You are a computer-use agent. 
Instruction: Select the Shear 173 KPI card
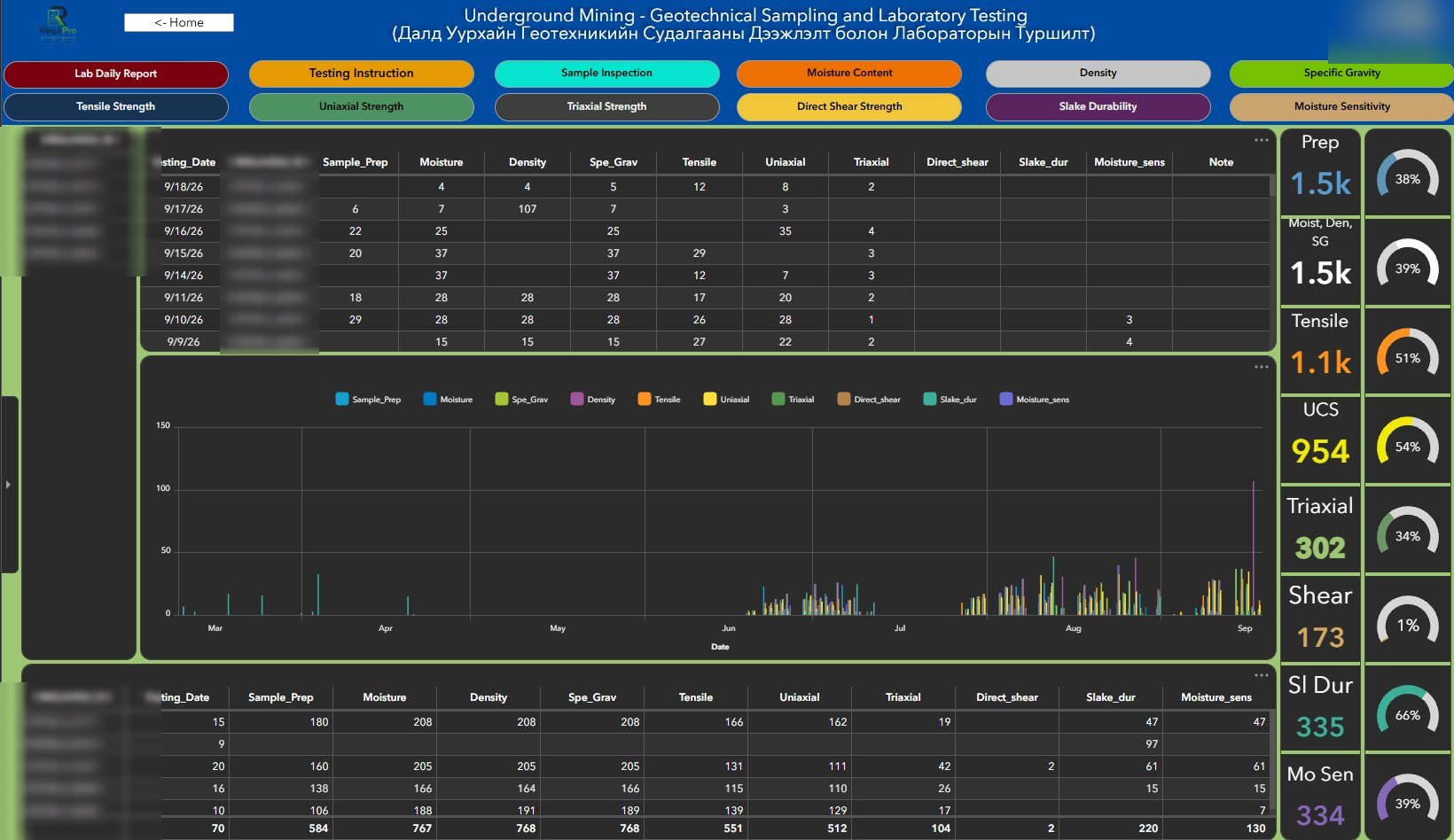(x=1320, y=618)
